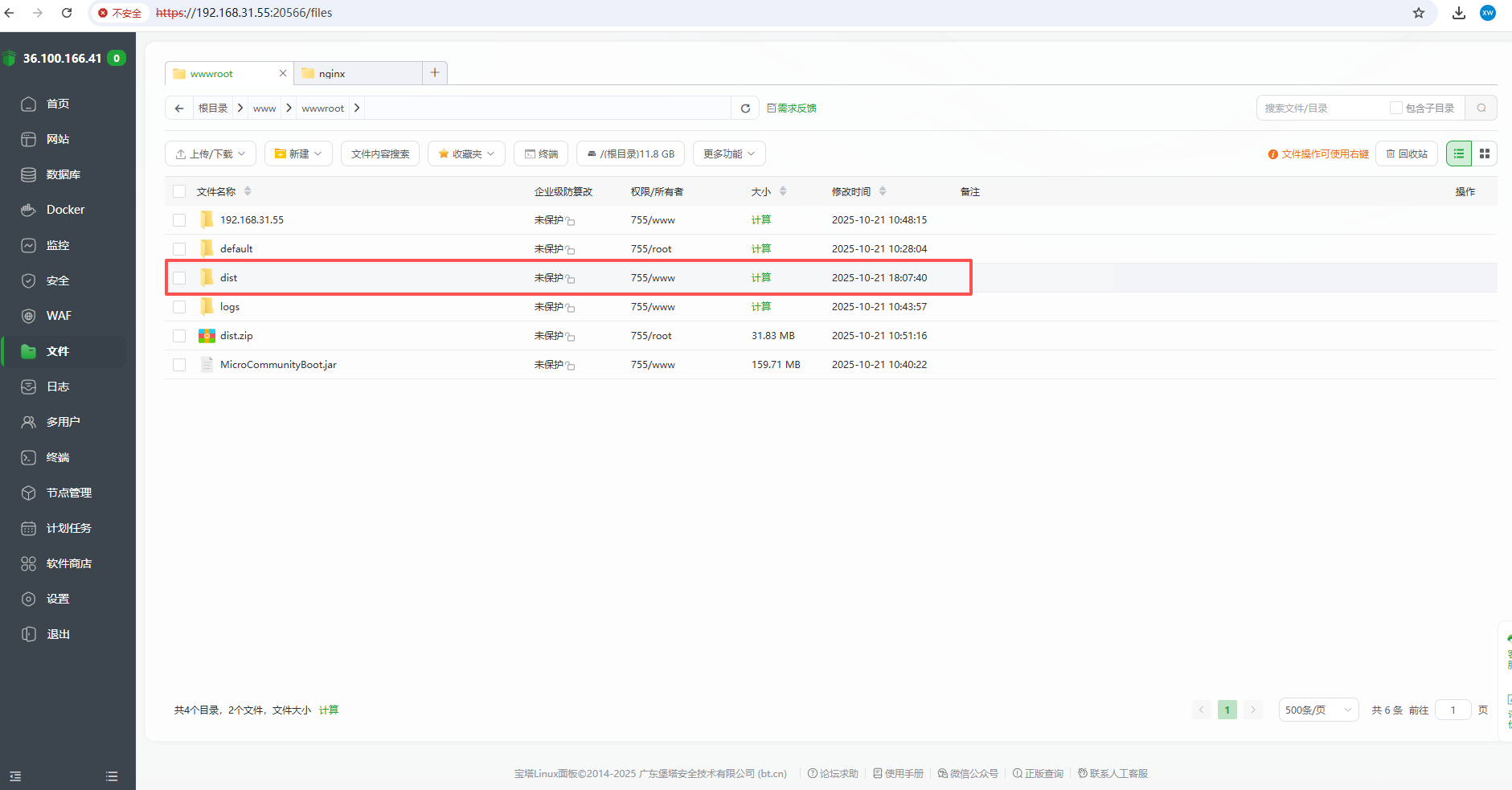Open the 数据库 (database) section
Screen dimensions: 1512x790
click(64, 174)
